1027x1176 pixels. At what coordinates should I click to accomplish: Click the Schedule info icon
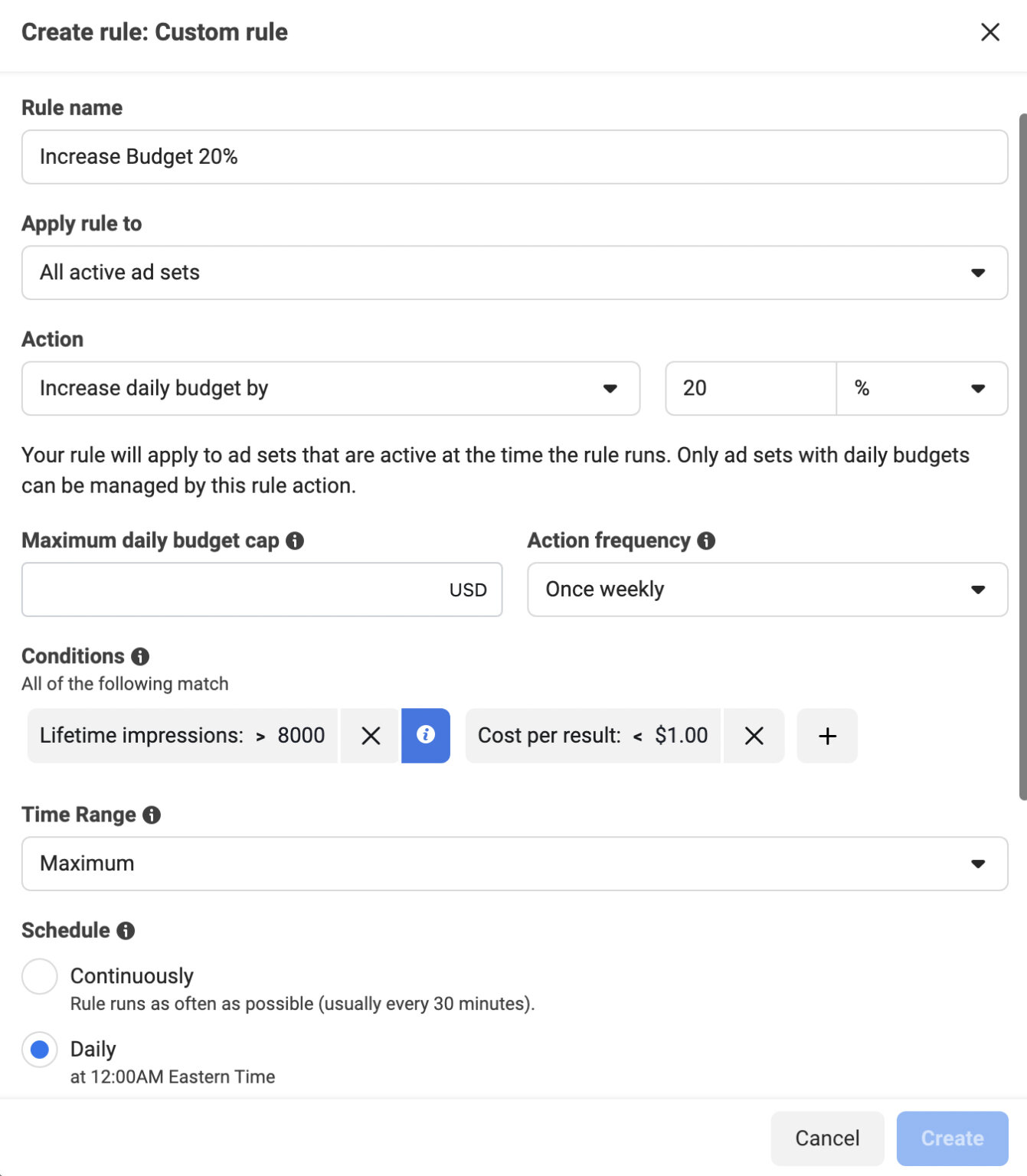pyautogui.click(x=126, y=931)
